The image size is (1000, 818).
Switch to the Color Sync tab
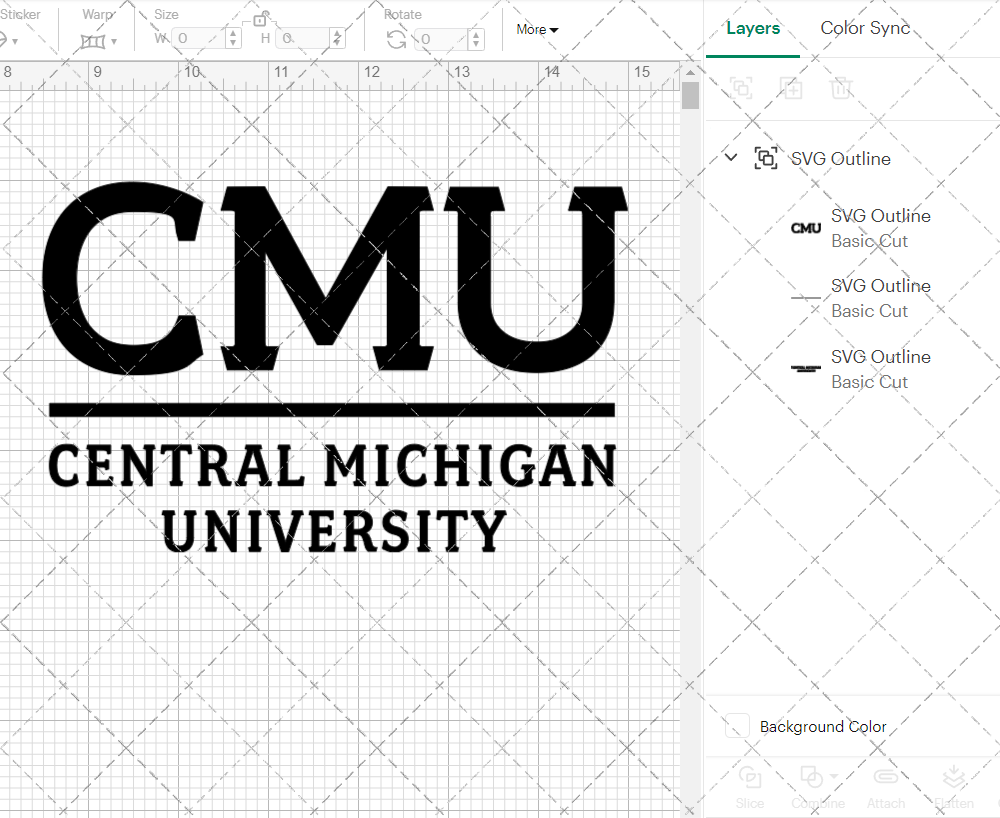coord(864,28)
